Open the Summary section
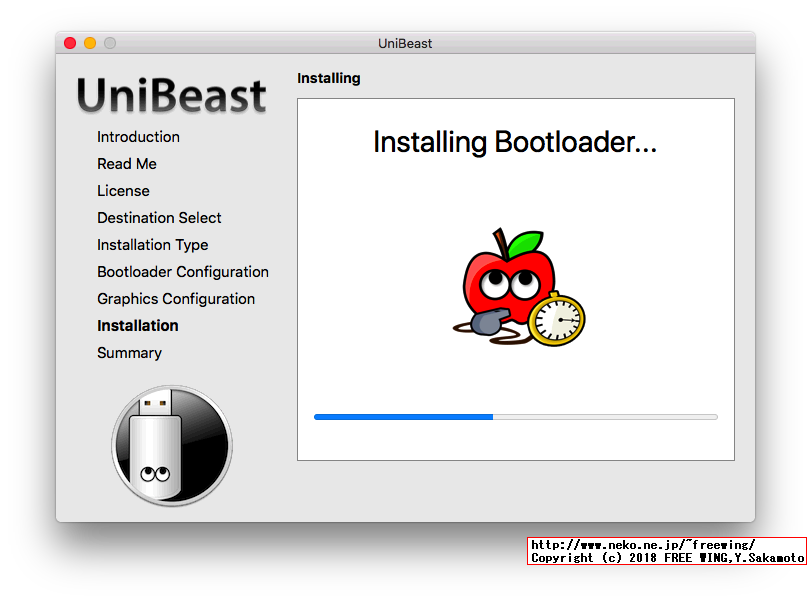 (129, 352)
